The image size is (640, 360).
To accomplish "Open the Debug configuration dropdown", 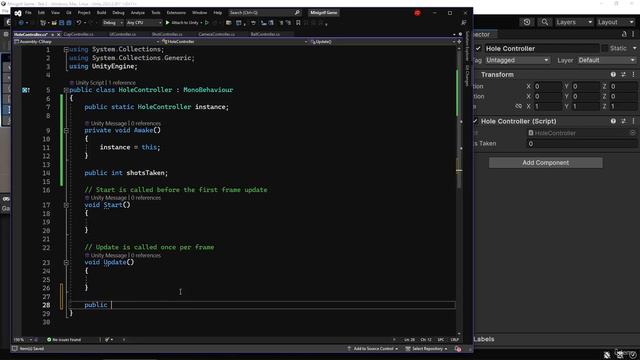I will (112, 23).
